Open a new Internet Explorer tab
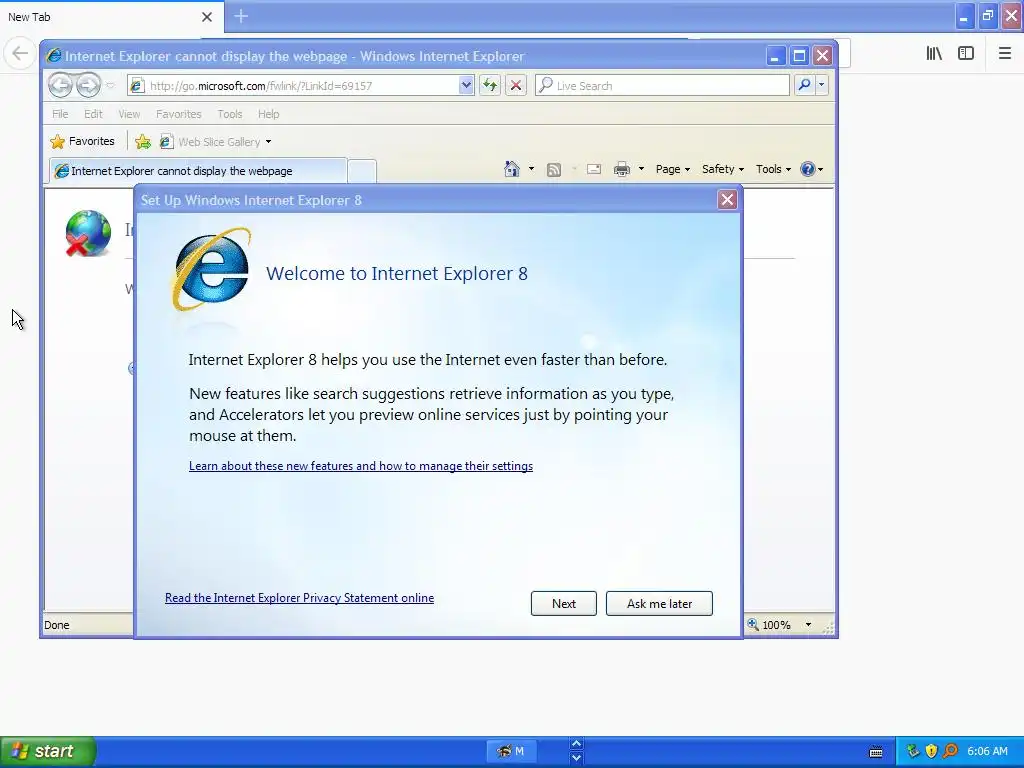Viewport: 1024px width, 768px height. pos(362,171)
